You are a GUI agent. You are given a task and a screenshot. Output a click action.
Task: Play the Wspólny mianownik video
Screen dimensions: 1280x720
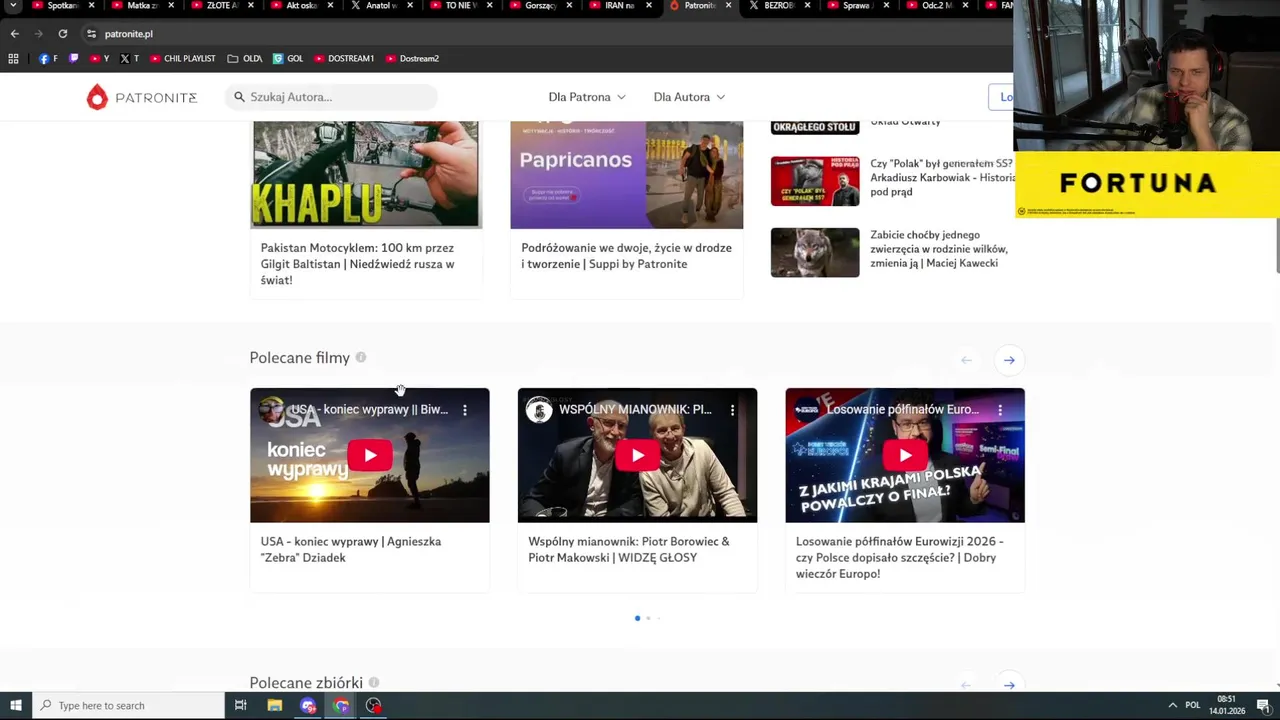pyautogui.click(x=637, y=455)
